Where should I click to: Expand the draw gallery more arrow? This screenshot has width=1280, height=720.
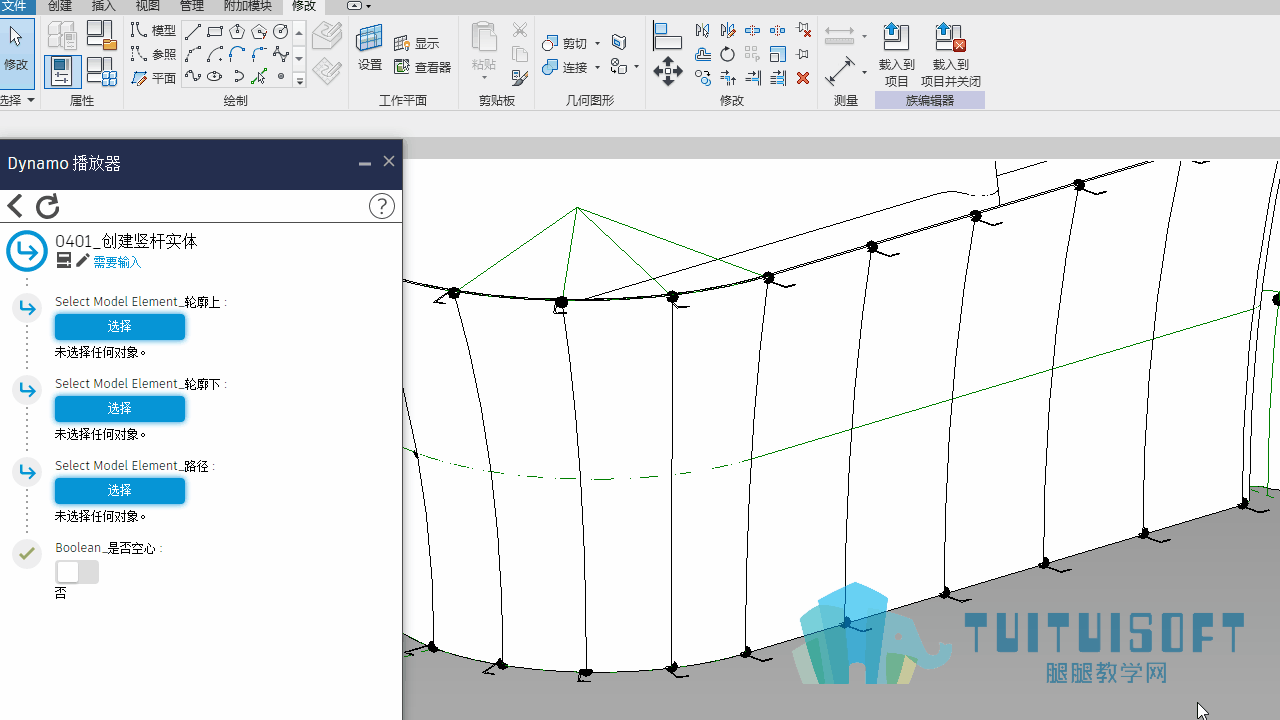(299, 81)
